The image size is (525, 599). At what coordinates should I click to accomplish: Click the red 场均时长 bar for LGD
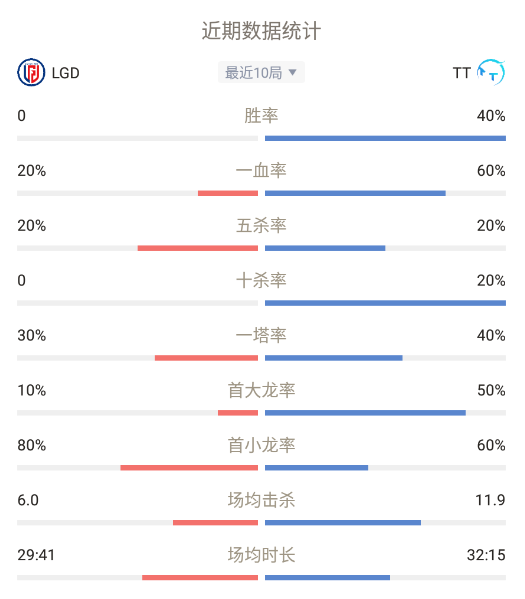200,578
